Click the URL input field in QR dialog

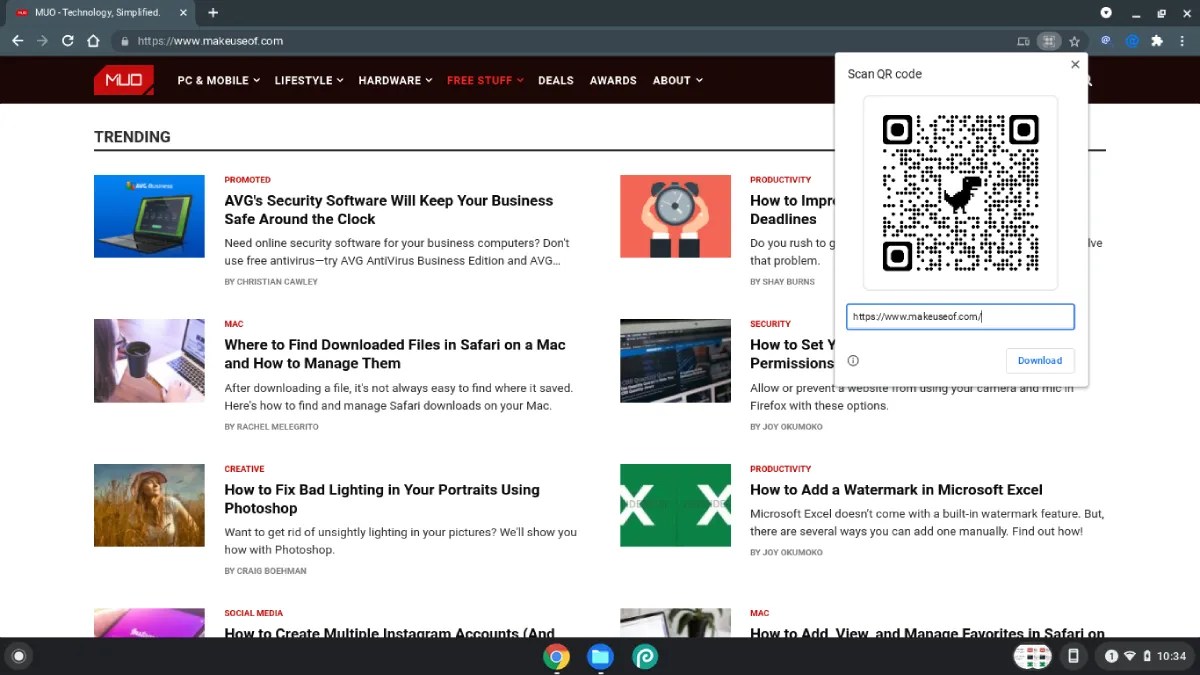pos(960,316)
